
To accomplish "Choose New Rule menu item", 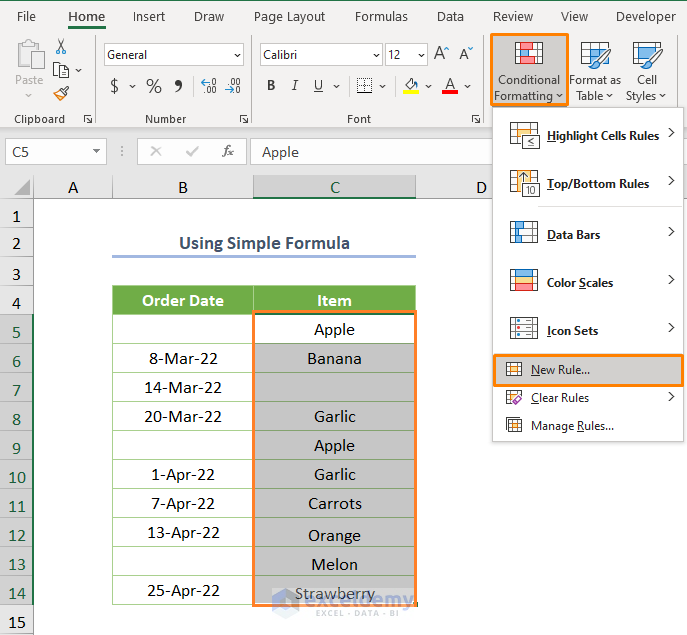I will coord(588,370).
